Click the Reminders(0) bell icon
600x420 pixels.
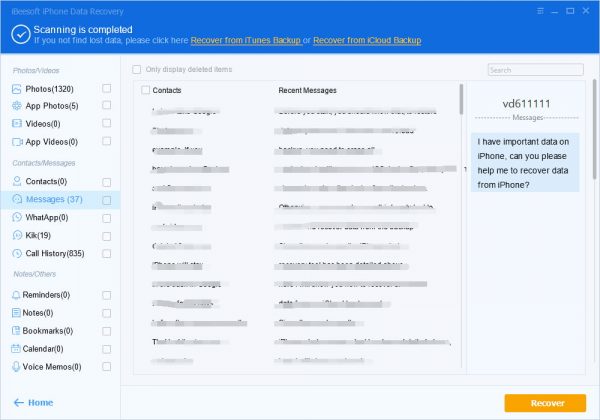pos(16,295)
